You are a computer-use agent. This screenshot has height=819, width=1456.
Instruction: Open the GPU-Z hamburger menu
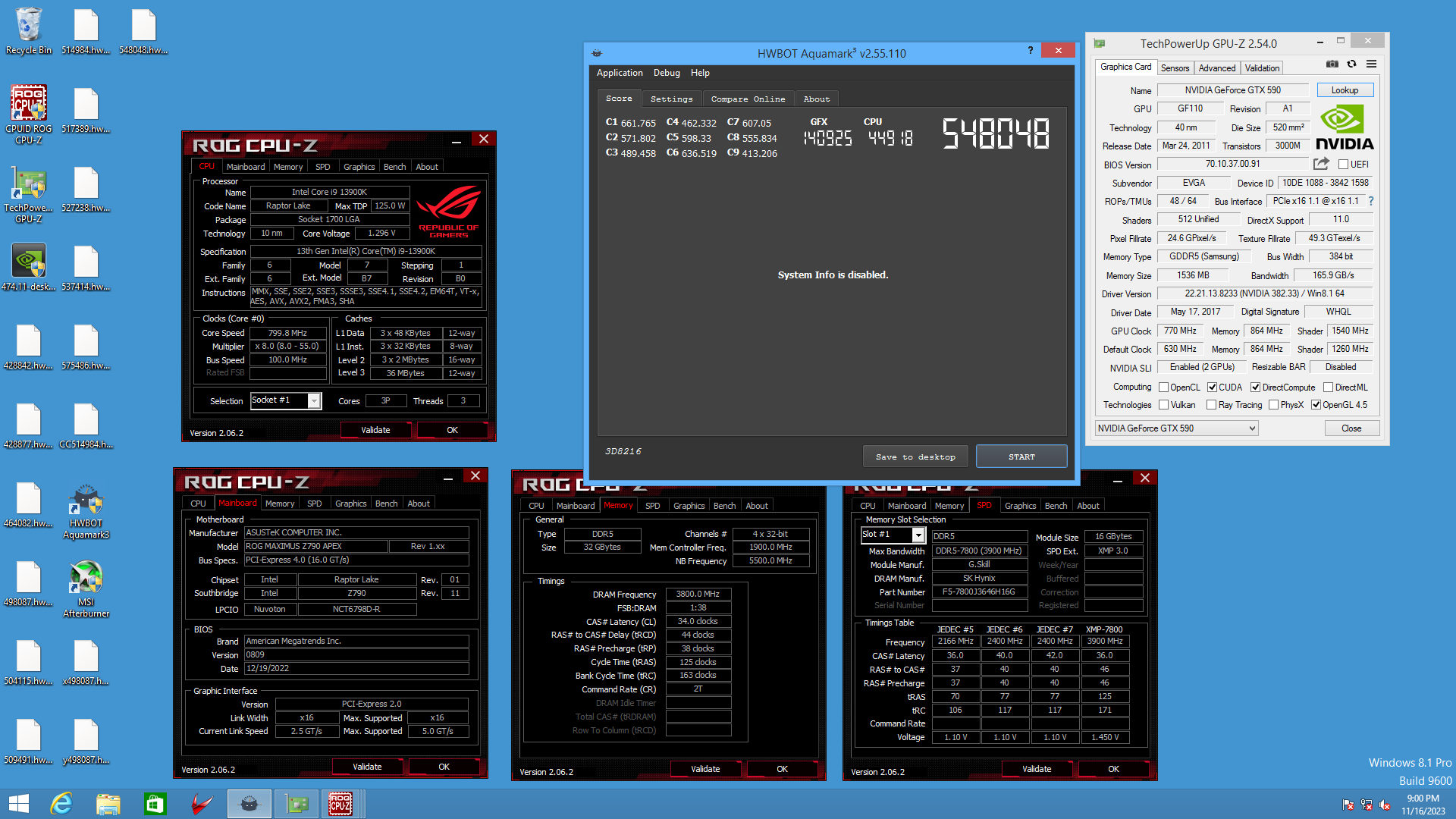(1371, 64)
